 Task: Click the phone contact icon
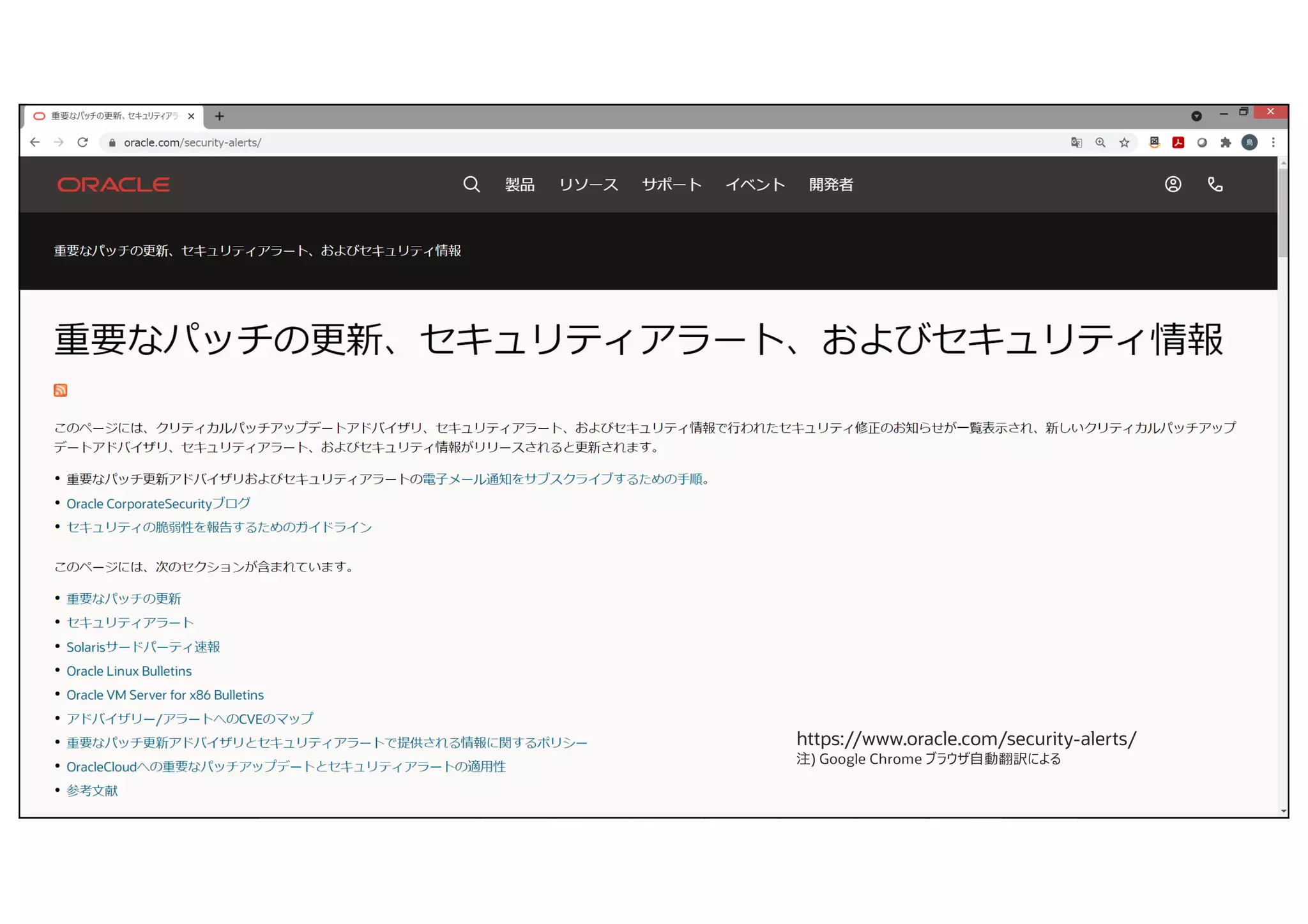(x=1215, y=185)
